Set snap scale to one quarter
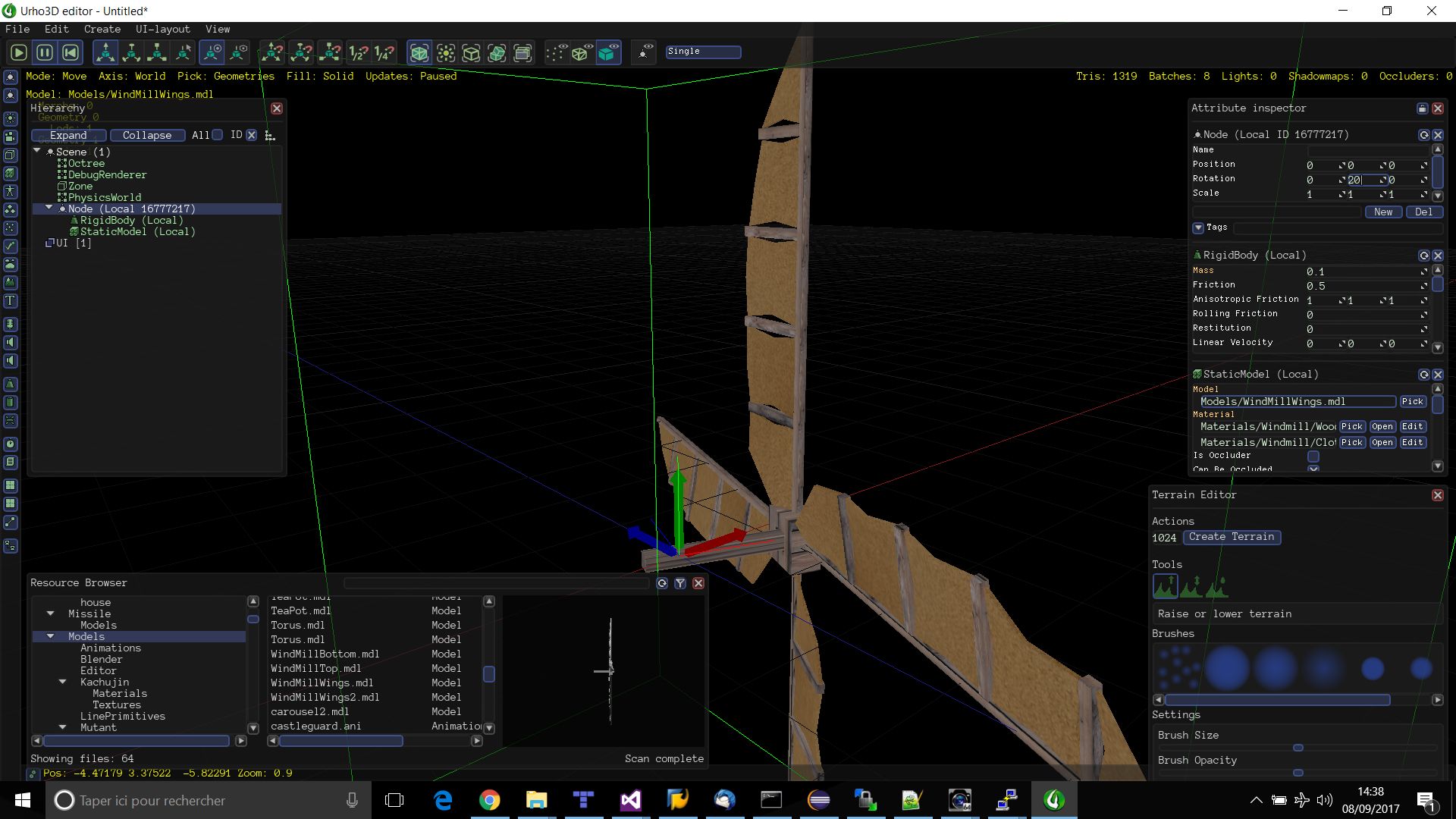Viewport: 1456px width, 819px height. click(x=384, y=52)
